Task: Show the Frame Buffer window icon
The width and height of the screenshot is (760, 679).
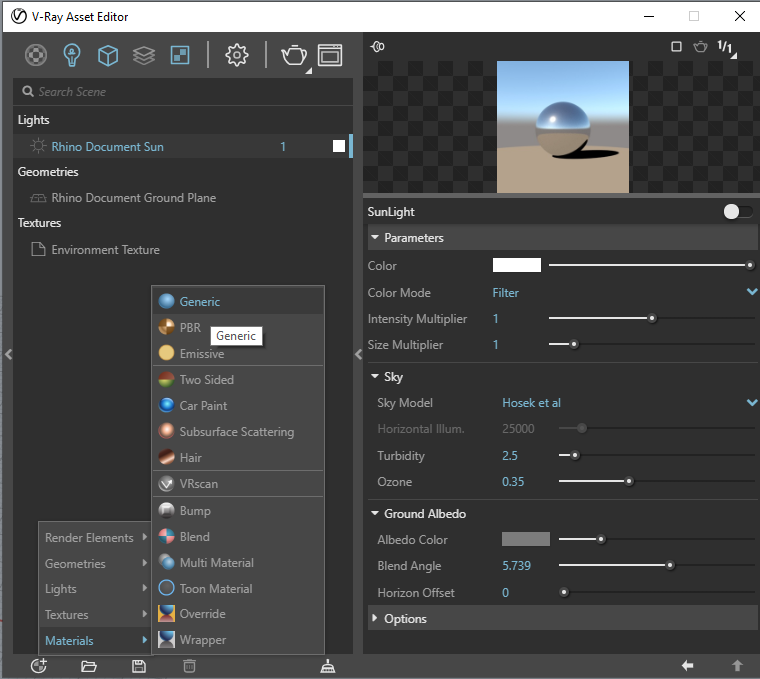Action: (330, 55)
